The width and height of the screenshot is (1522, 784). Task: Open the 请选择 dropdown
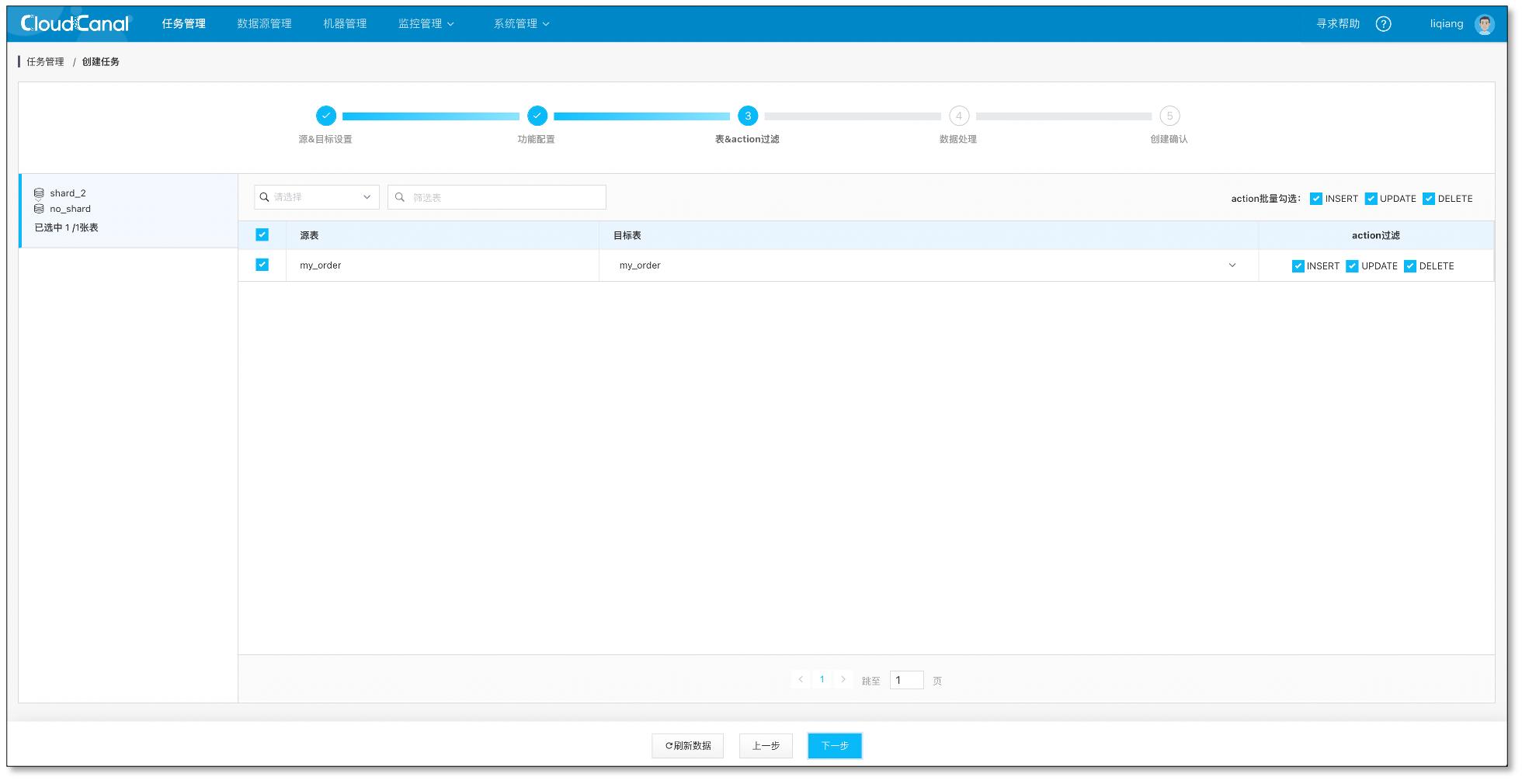(x=315, y=197)
